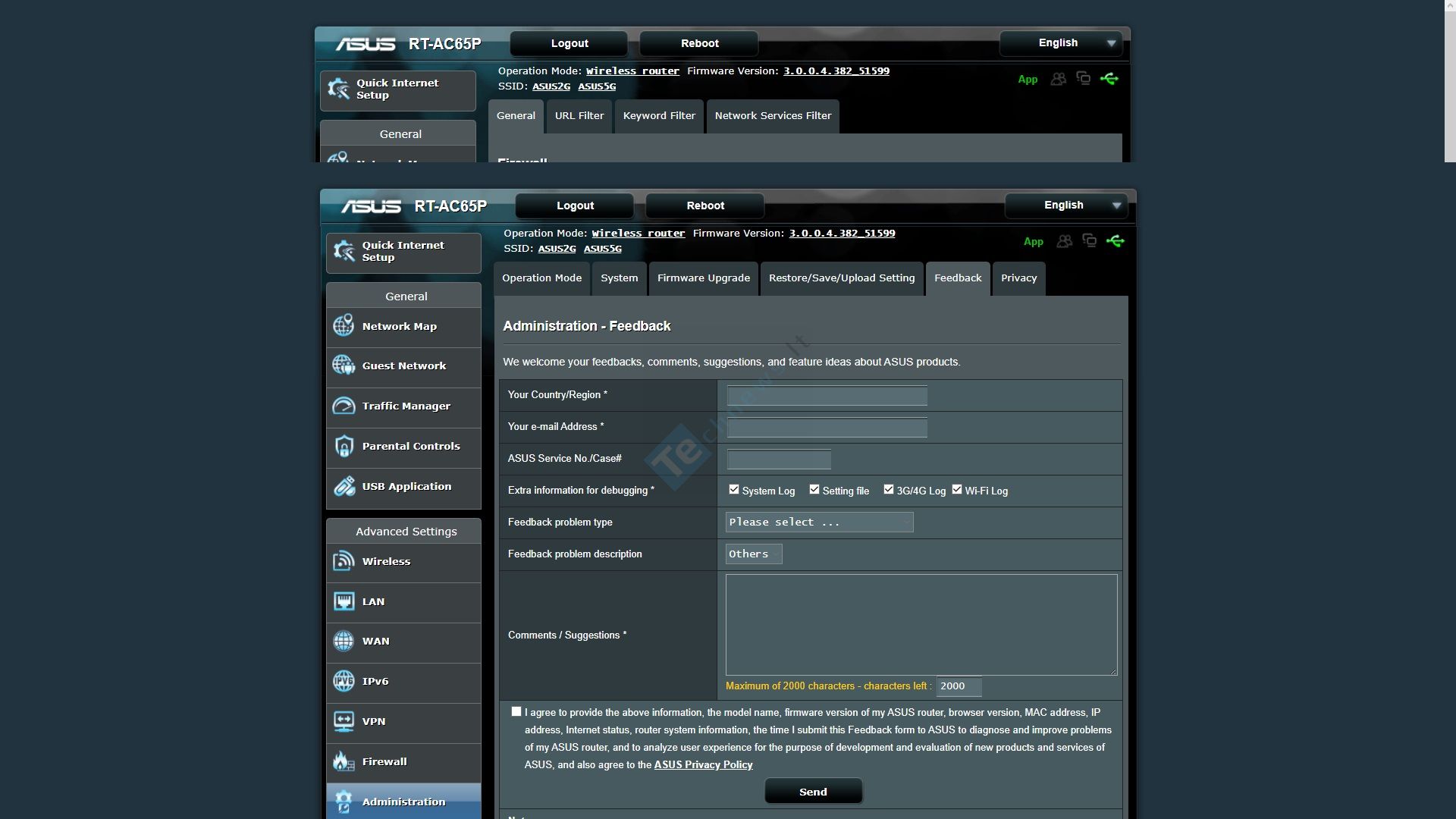Click the Network Map globe icon
The width and height of the screenshot is (1456, 819).
(x=344, y=326)
